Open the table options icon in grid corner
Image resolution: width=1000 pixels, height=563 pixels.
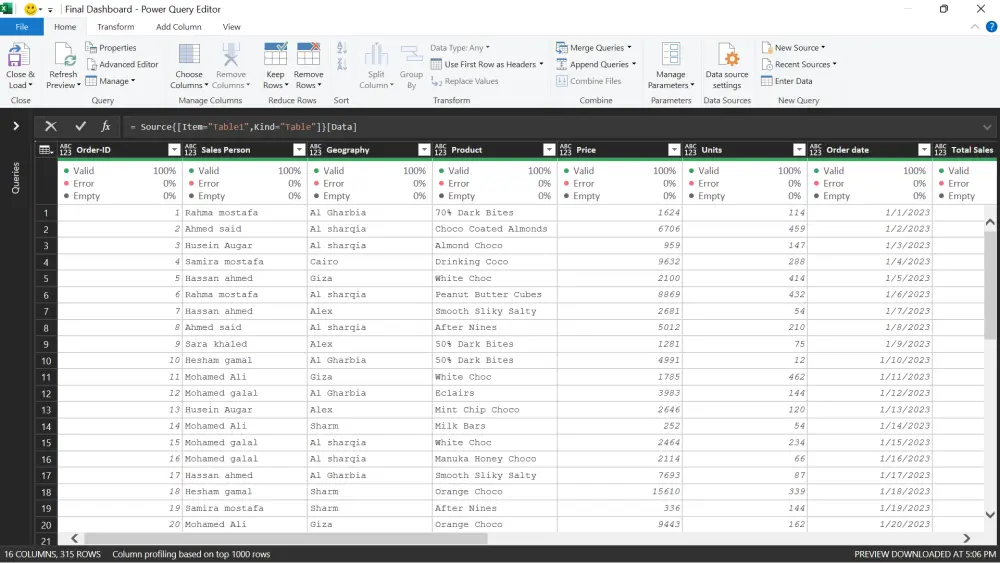click(46, 150)
